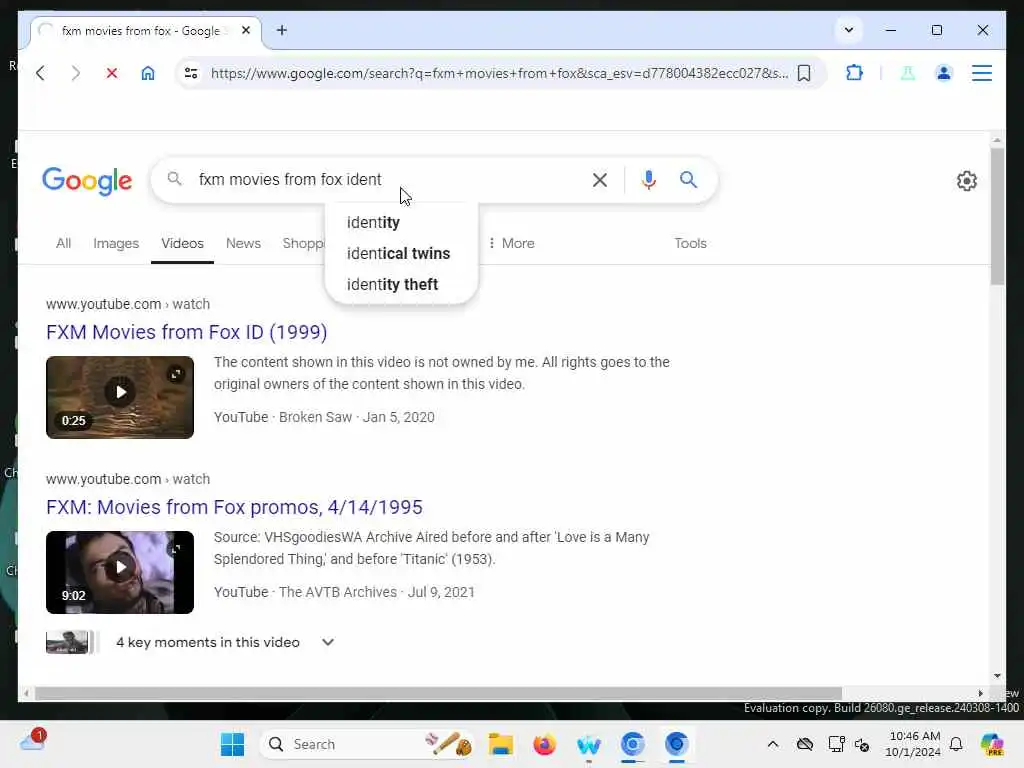View site information icon in address bar
The height and width of the screenshot is (768, 1024).
(191, 73)
